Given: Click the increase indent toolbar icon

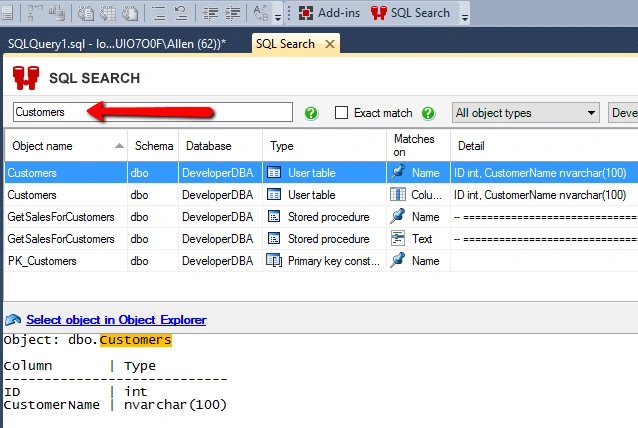Looking at the screenshot, I should (232, 13).
